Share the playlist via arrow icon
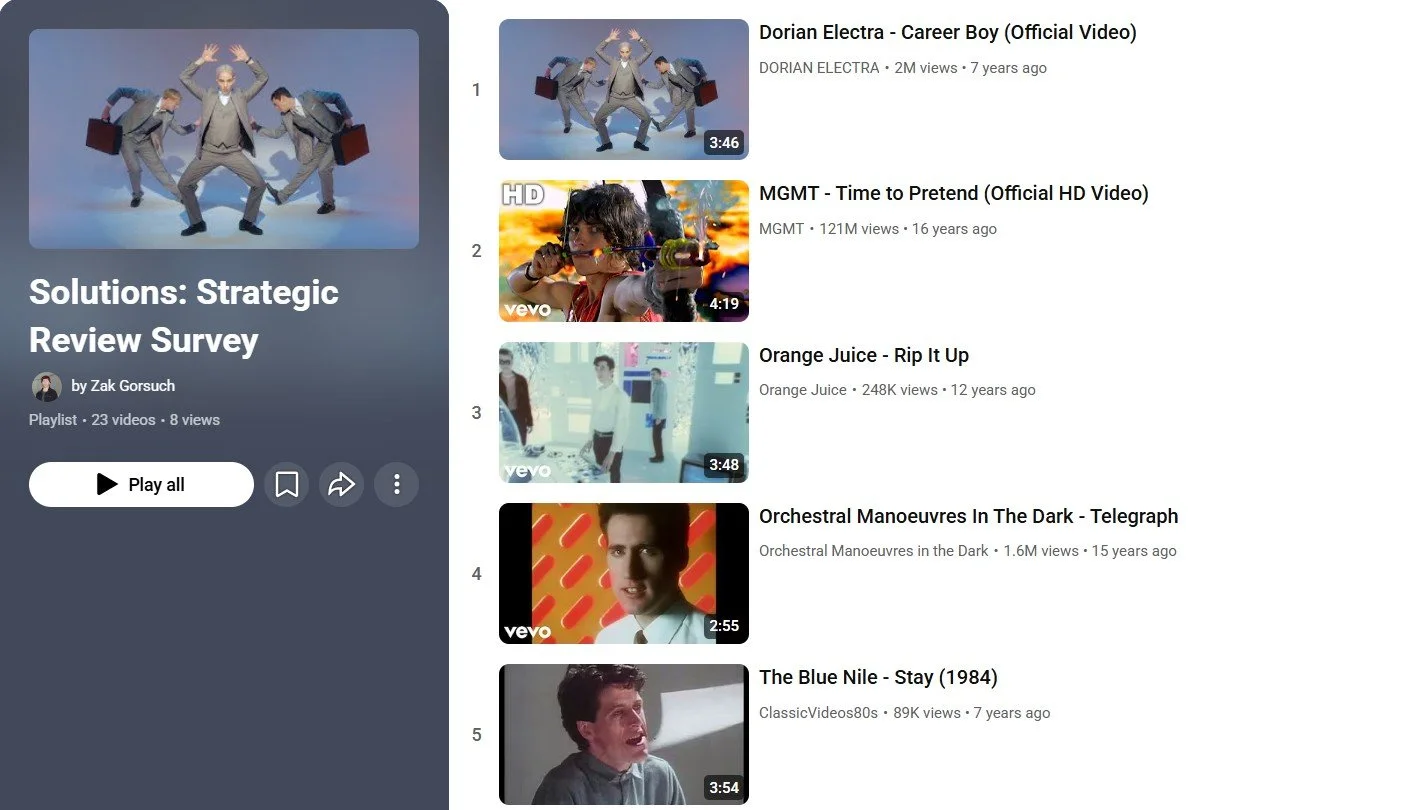Screen dimensions: 1413x810 tap(341, 485)
